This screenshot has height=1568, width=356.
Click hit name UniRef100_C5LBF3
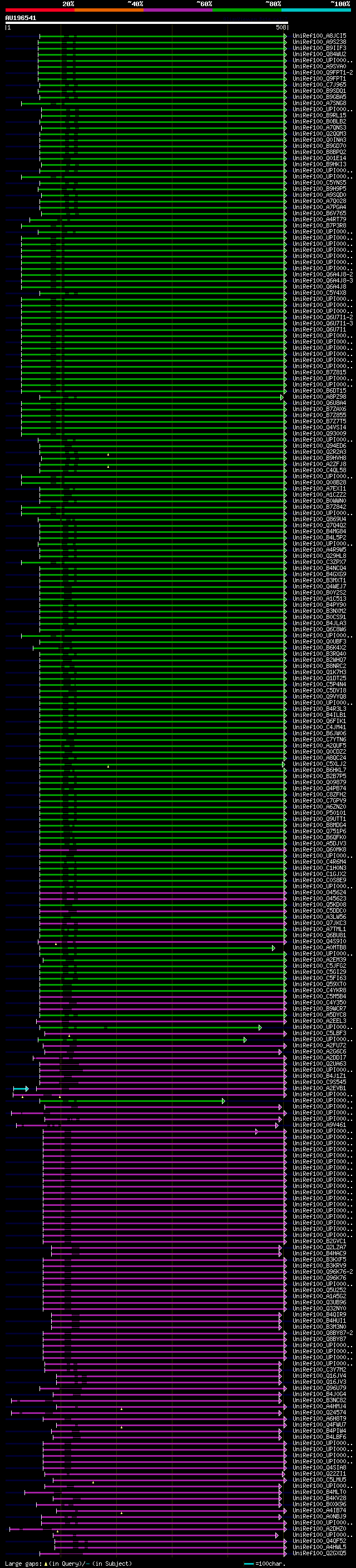(x=319, y=1033)
